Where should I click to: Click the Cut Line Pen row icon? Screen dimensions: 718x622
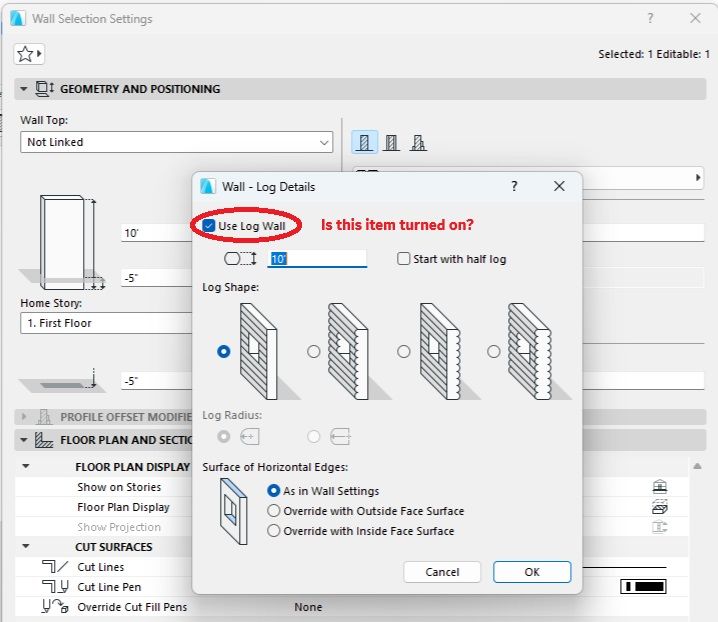coord(55,587)
